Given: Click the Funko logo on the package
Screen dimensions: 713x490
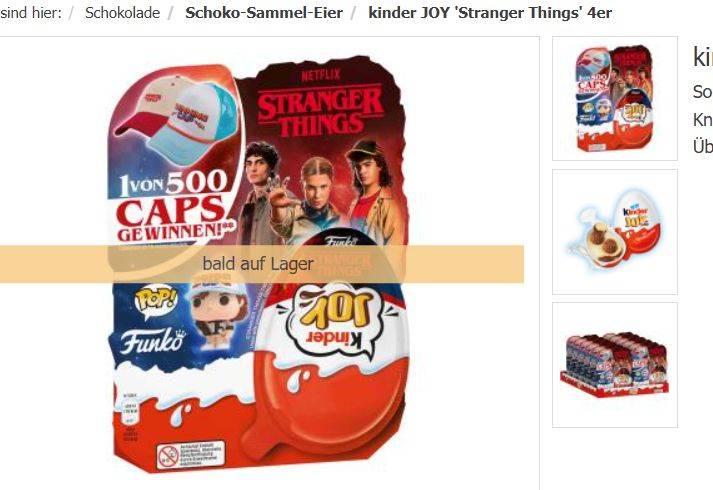Looking at the screenshot, I should click(x=153, y=341).
